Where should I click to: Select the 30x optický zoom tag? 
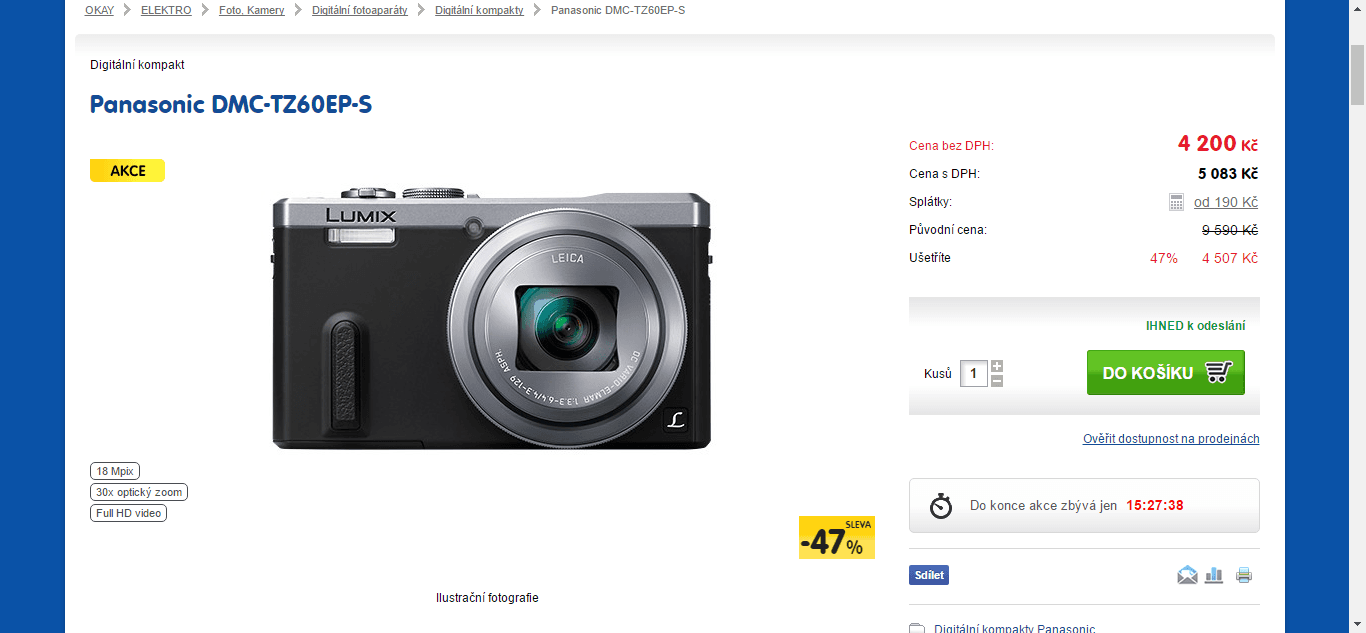point(139,492)
